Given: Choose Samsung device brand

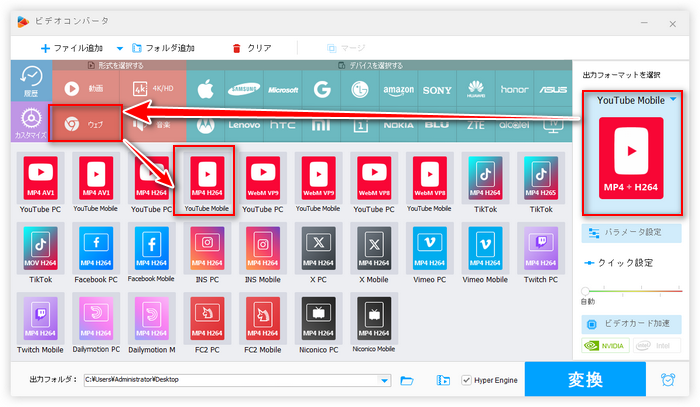Looking at the screenshot, I should [x=244, y=90].
